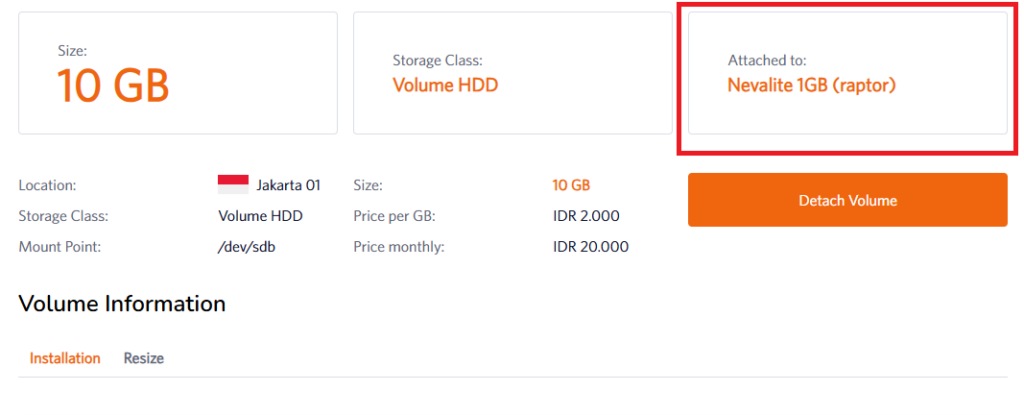Click the Mount Point: label
This screenshot has width=1024, height=415.
point(58,246)
